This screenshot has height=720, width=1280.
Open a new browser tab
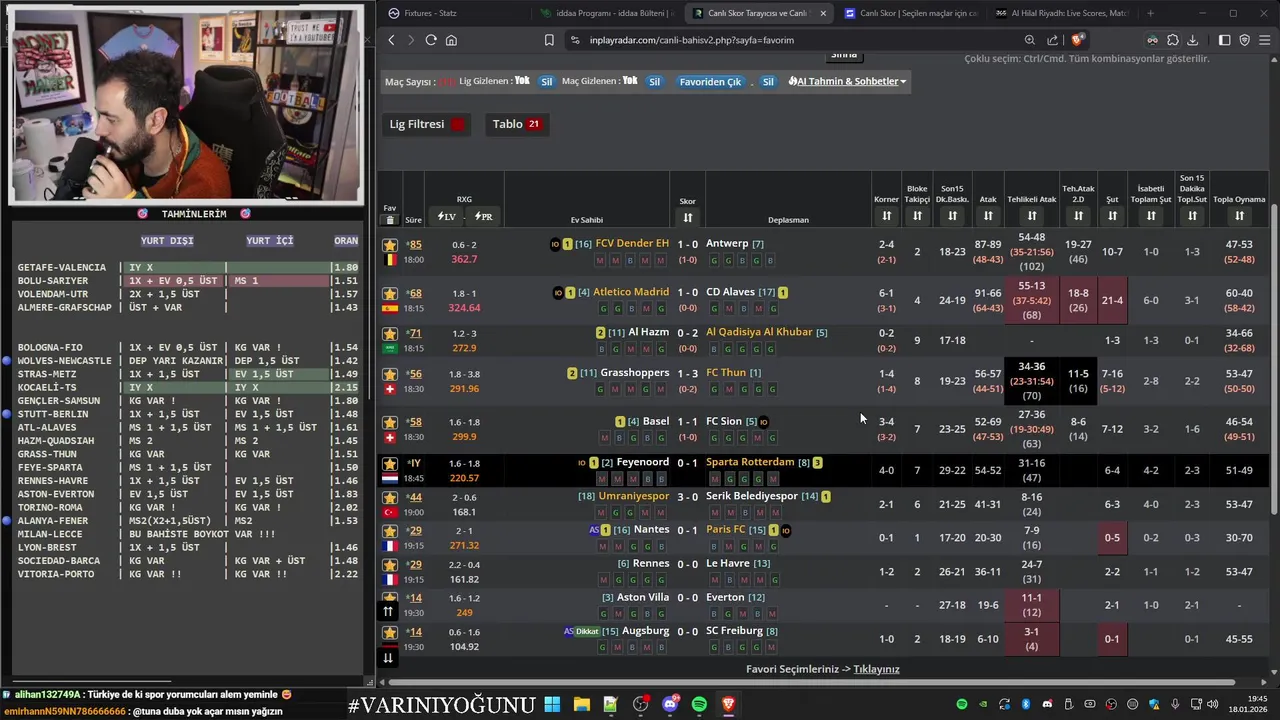coord(1150,13)
